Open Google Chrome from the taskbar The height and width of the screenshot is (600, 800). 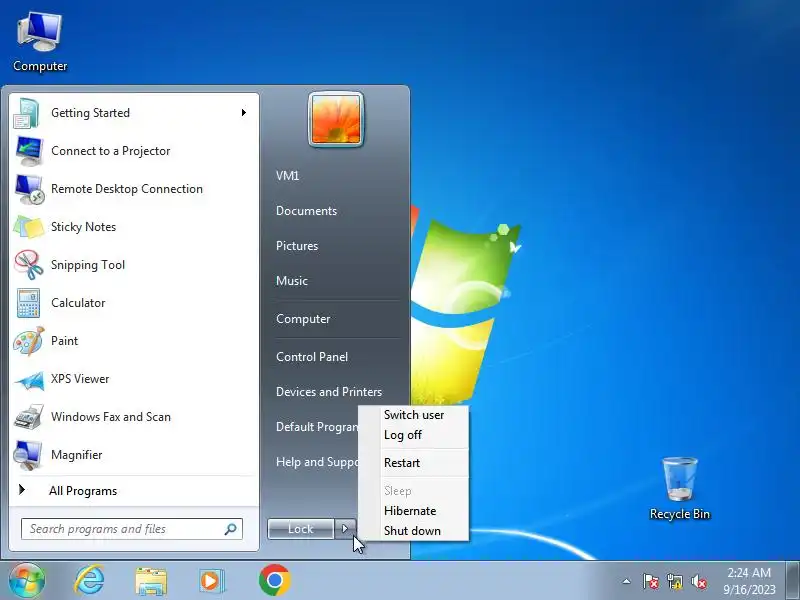274,580
